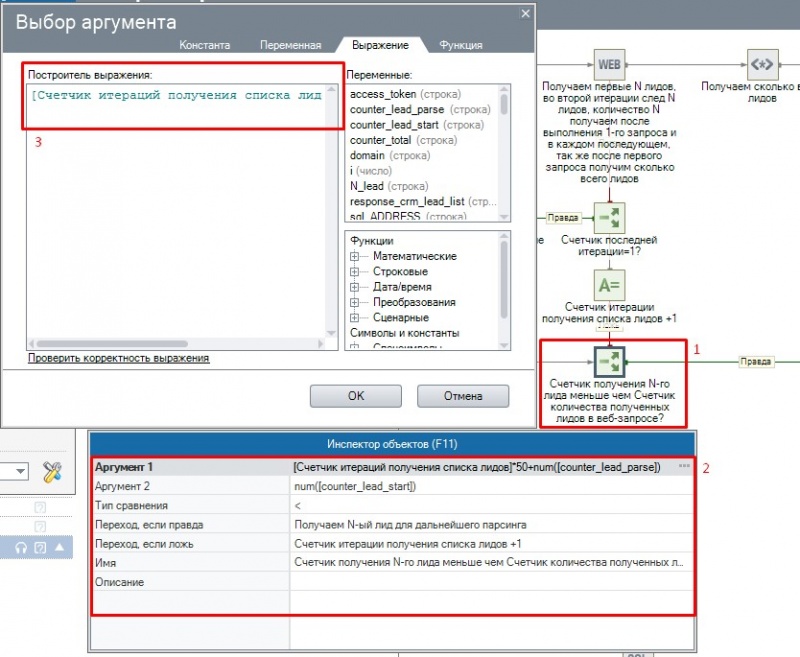Click the 'Аргумент 2' value cell
The width and height of the screenshot is (800, 657).
[491, 486]
